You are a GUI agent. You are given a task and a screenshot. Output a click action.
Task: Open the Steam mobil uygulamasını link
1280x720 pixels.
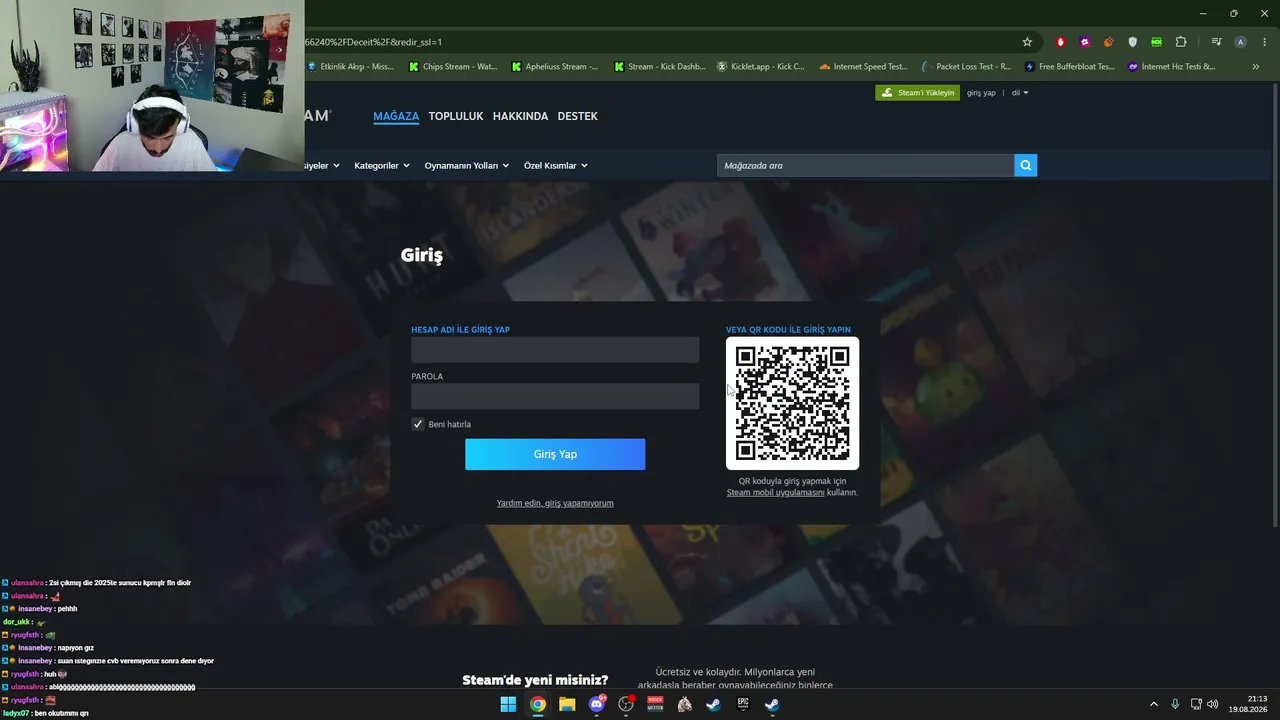click(776, 493)
